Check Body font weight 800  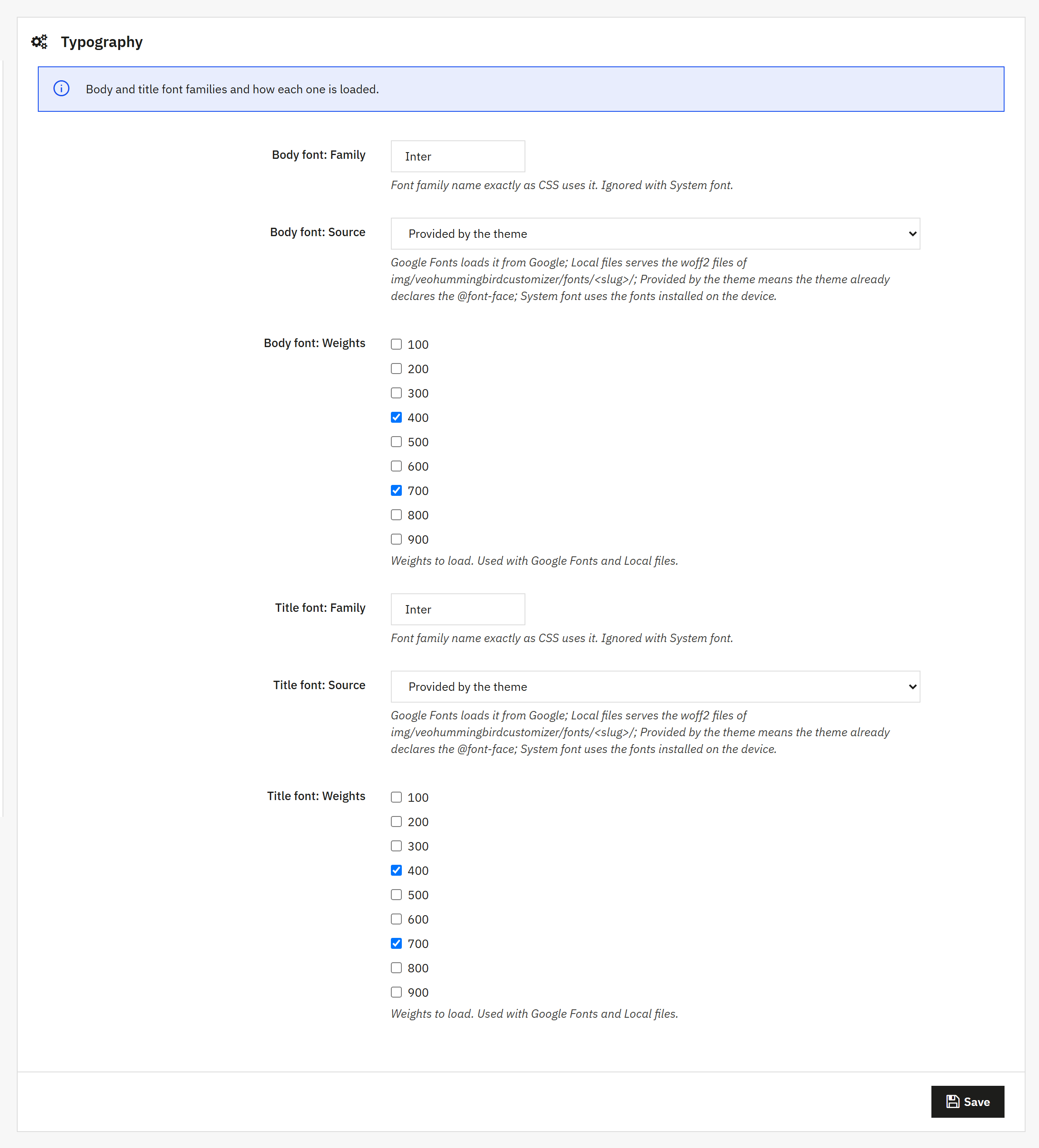tap(396, 515)
